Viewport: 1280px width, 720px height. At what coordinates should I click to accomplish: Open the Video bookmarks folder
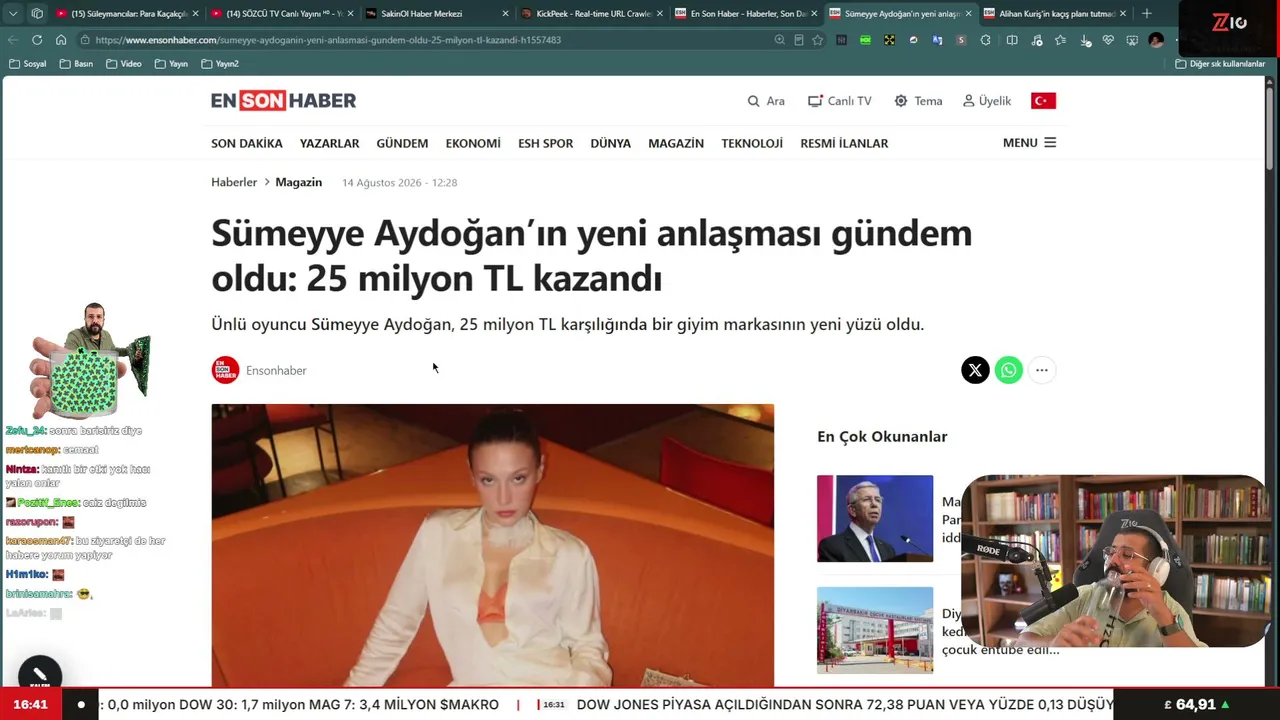(124, 64)
